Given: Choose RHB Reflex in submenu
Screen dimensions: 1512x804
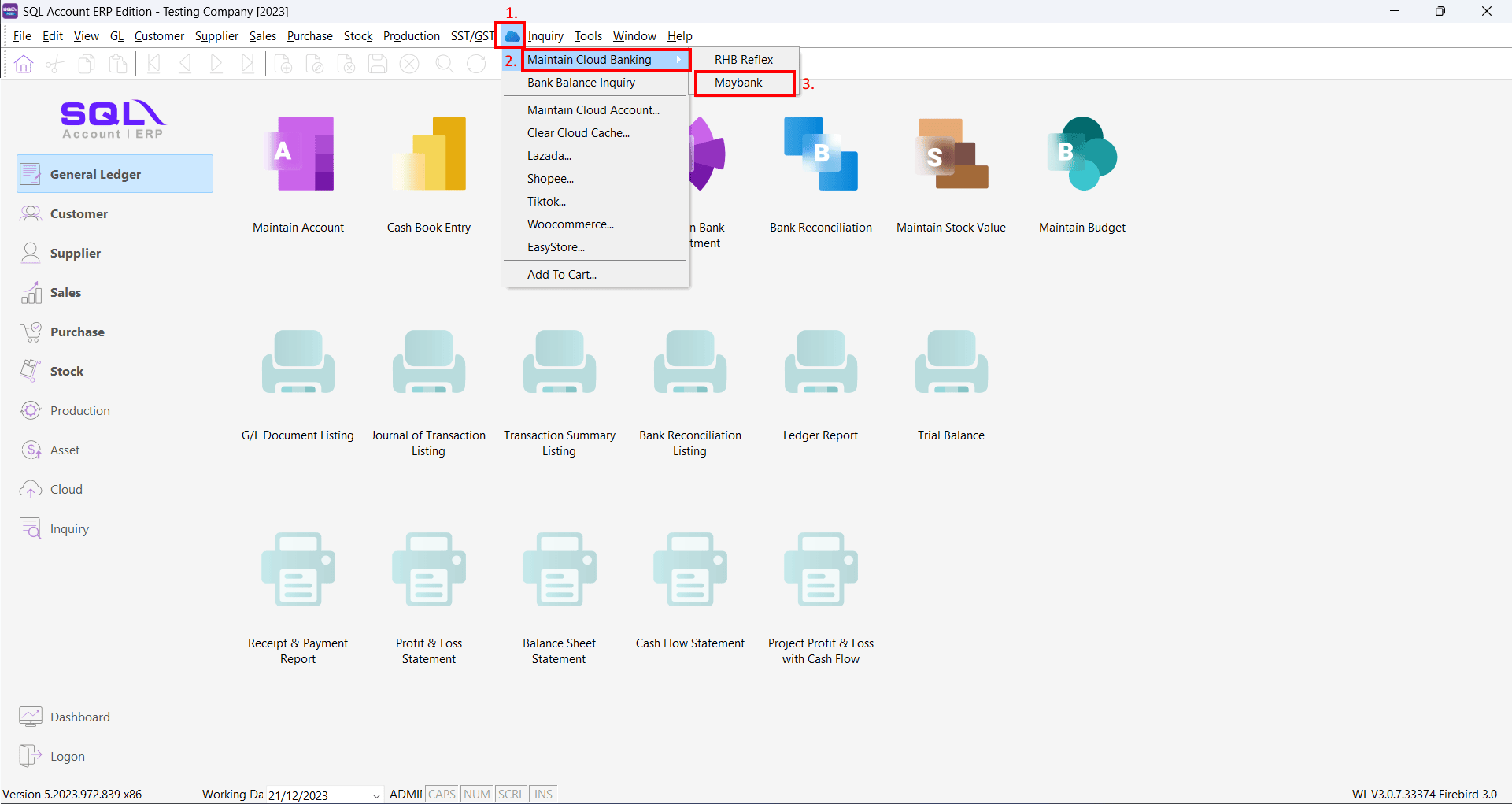Looking at the screenshot, I should 744,60.
